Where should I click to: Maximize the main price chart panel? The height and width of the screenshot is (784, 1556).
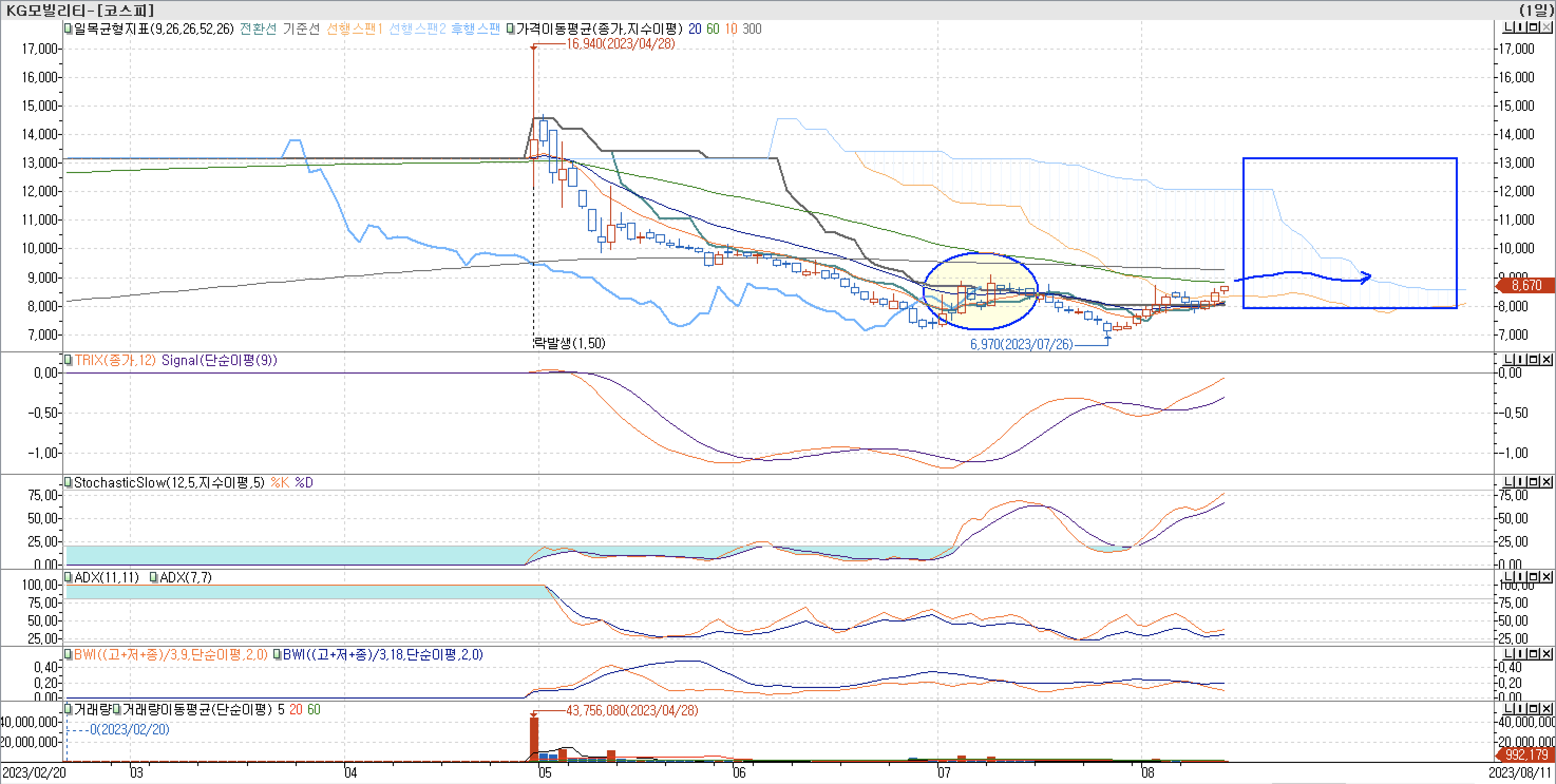1533,27
